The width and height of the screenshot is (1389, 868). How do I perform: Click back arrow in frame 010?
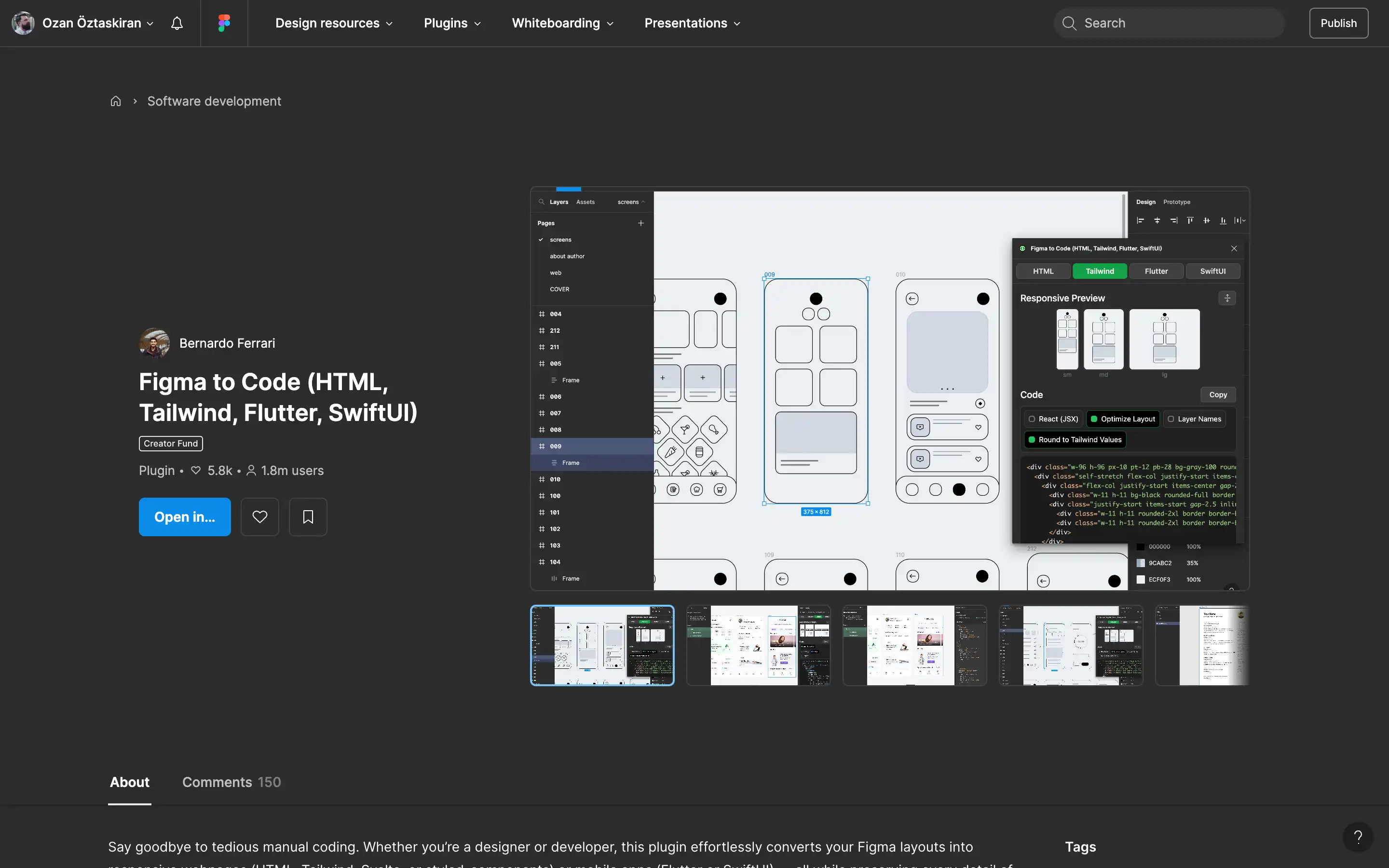coord(912,298)
